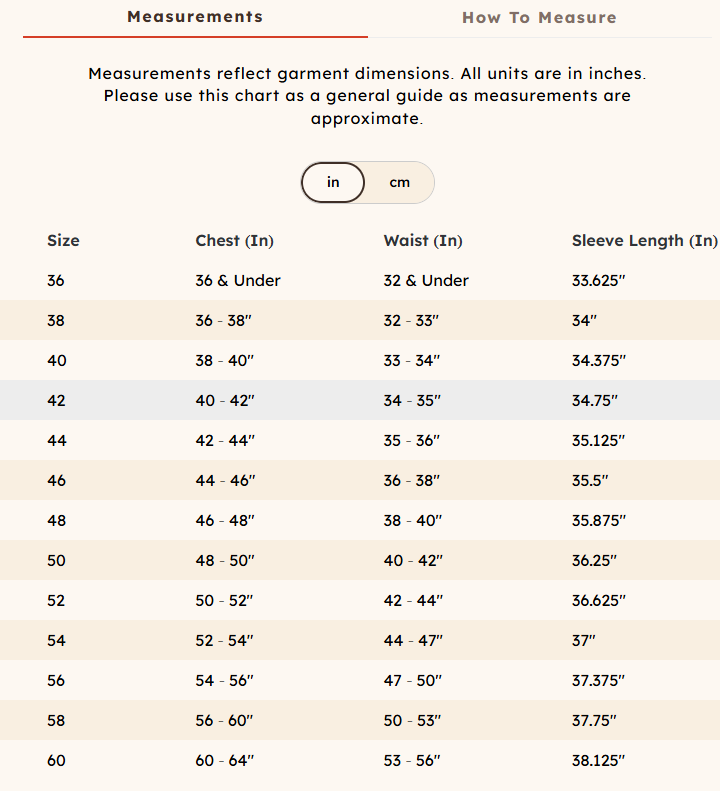Open the How To Measure tab
720x791 pixels.
tap(539, 18)
